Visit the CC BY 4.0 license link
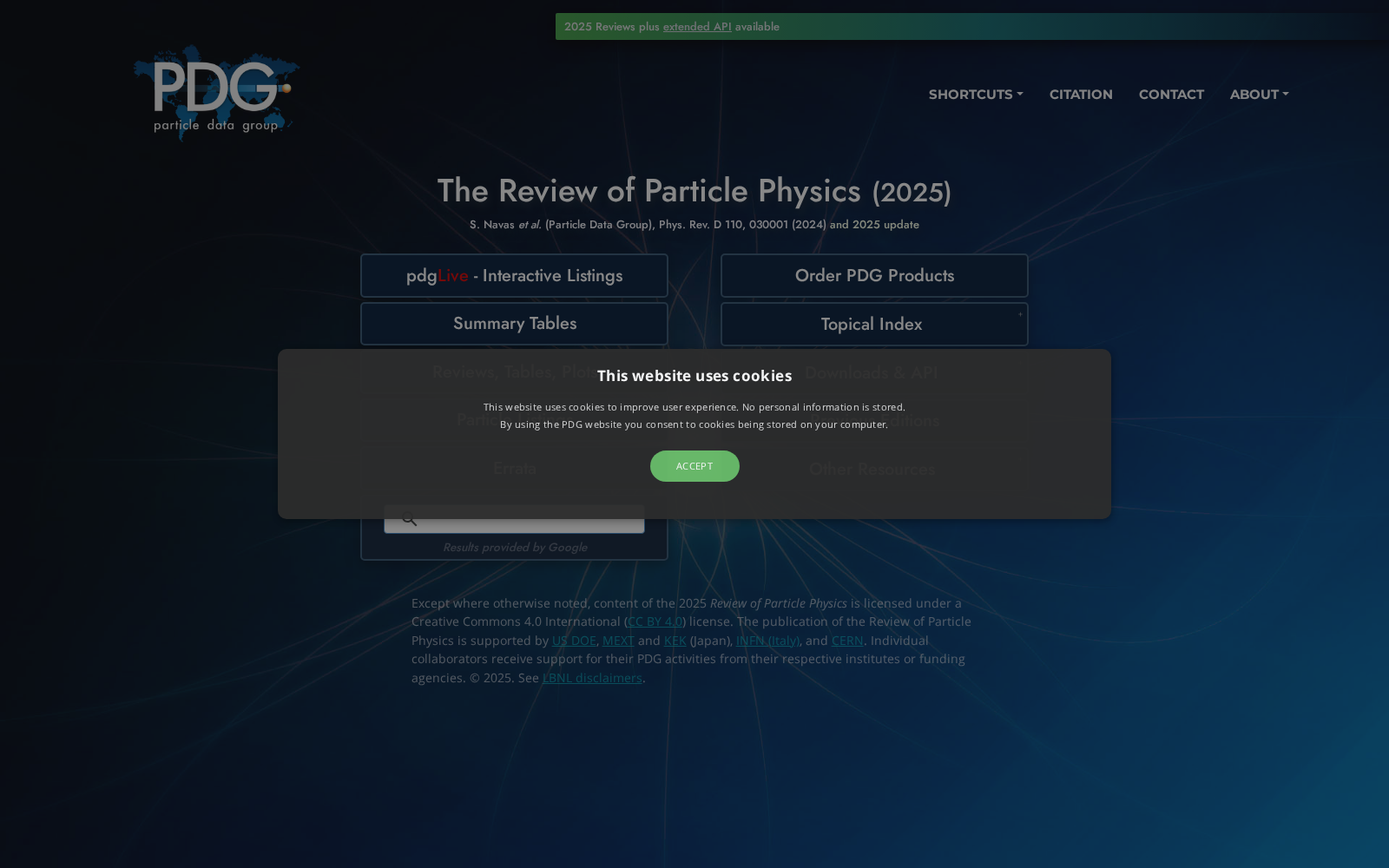 [x=655, y=621]
